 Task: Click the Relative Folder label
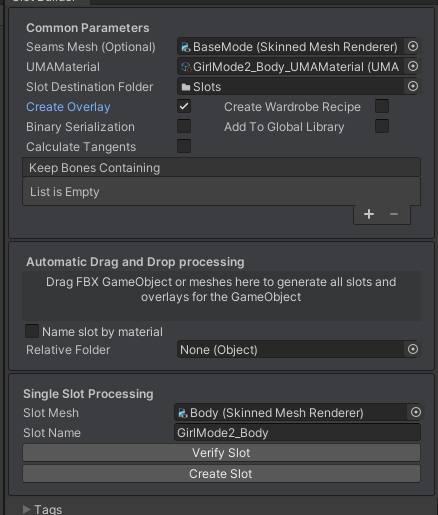point(68,350)
